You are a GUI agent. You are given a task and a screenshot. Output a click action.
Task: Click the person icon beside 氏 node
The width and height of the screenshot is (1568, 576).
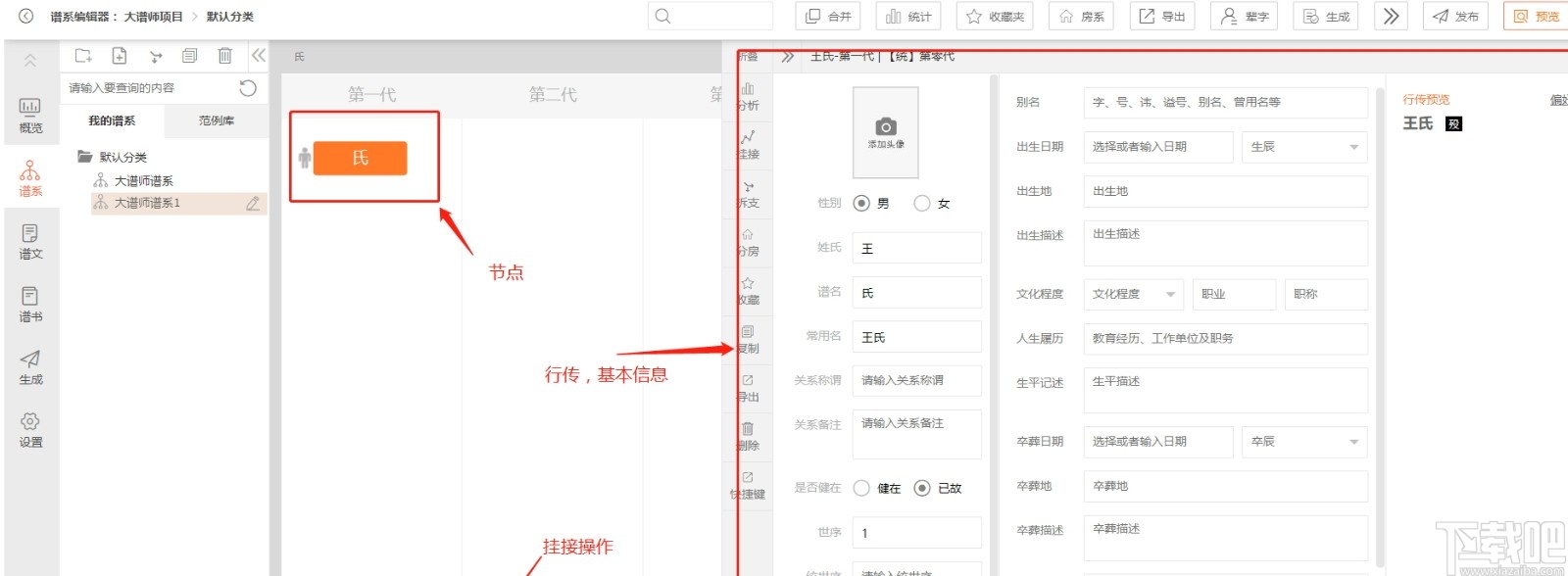(304, 158)
